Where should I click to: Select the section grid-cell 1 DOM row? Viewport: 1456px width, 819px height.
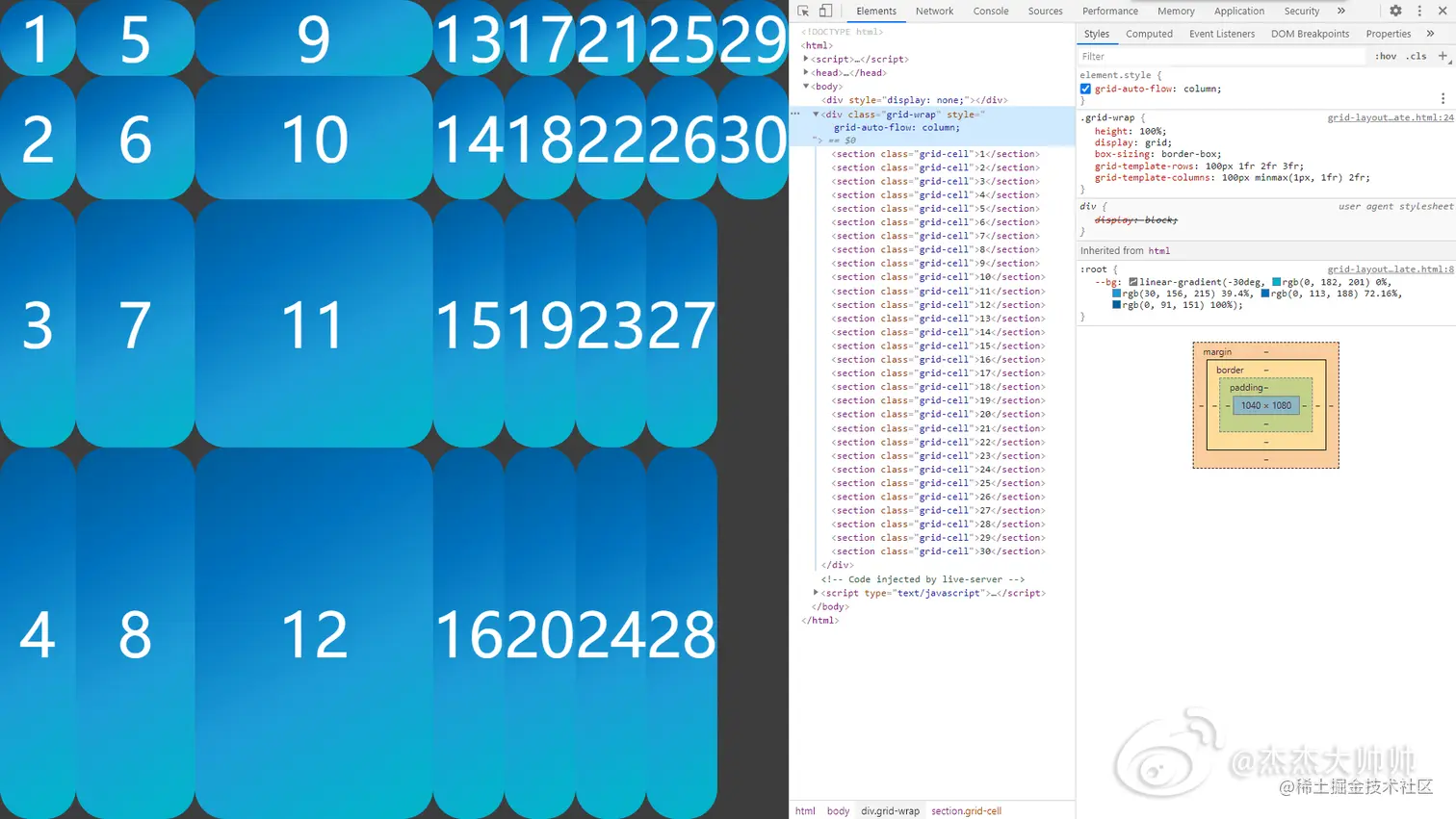(936, 154)
